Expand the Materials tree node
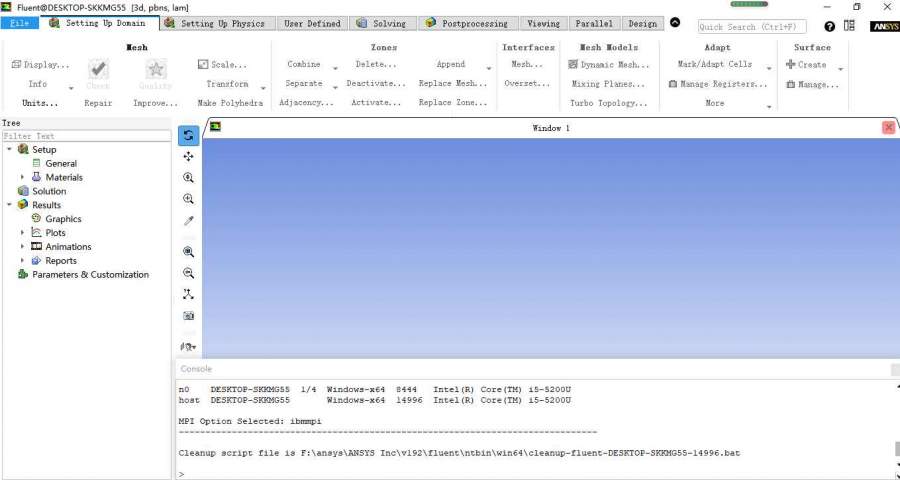 [x=22, y=177]
